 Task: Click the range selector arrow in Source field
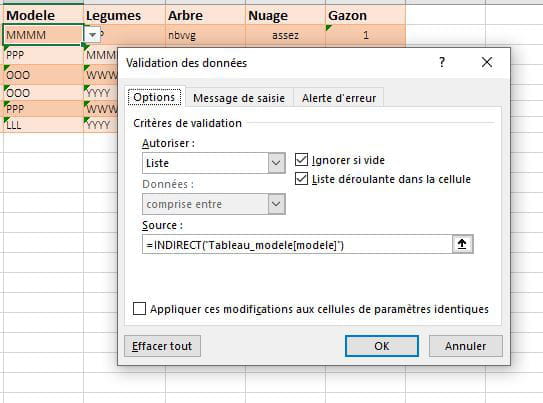click(462, 244)
